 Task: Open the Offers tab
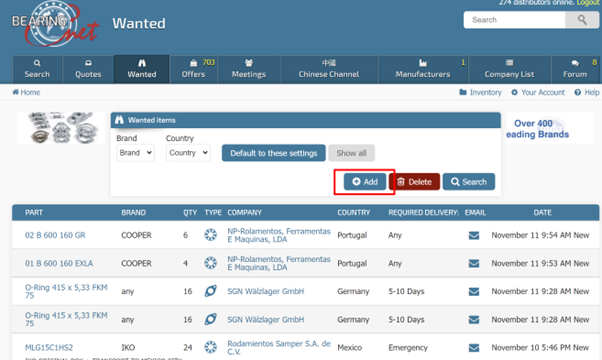pyautogui.click(x=194, y=69)
